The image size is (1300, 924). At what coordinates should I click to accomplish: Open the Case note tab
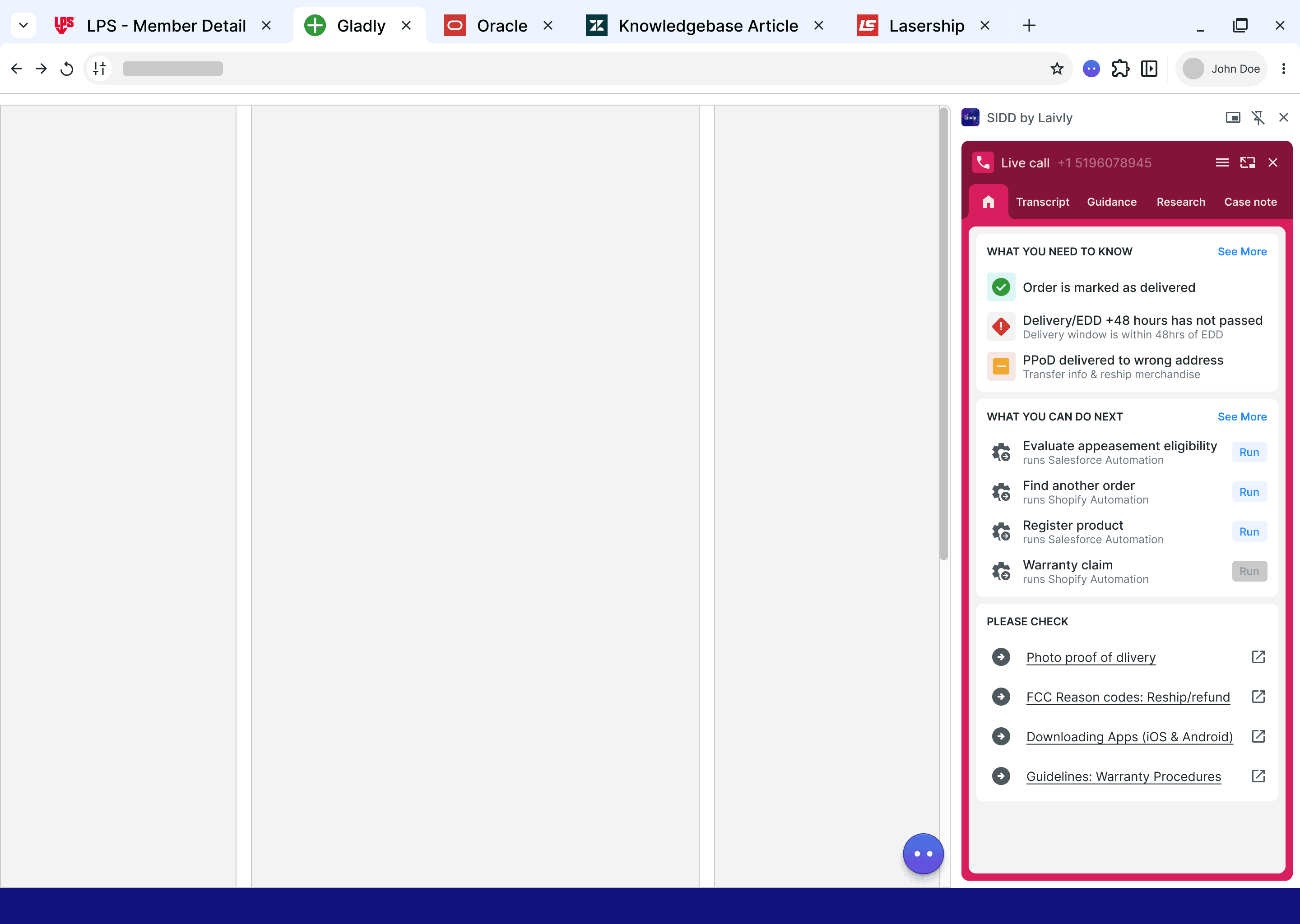pos(1250,202)
